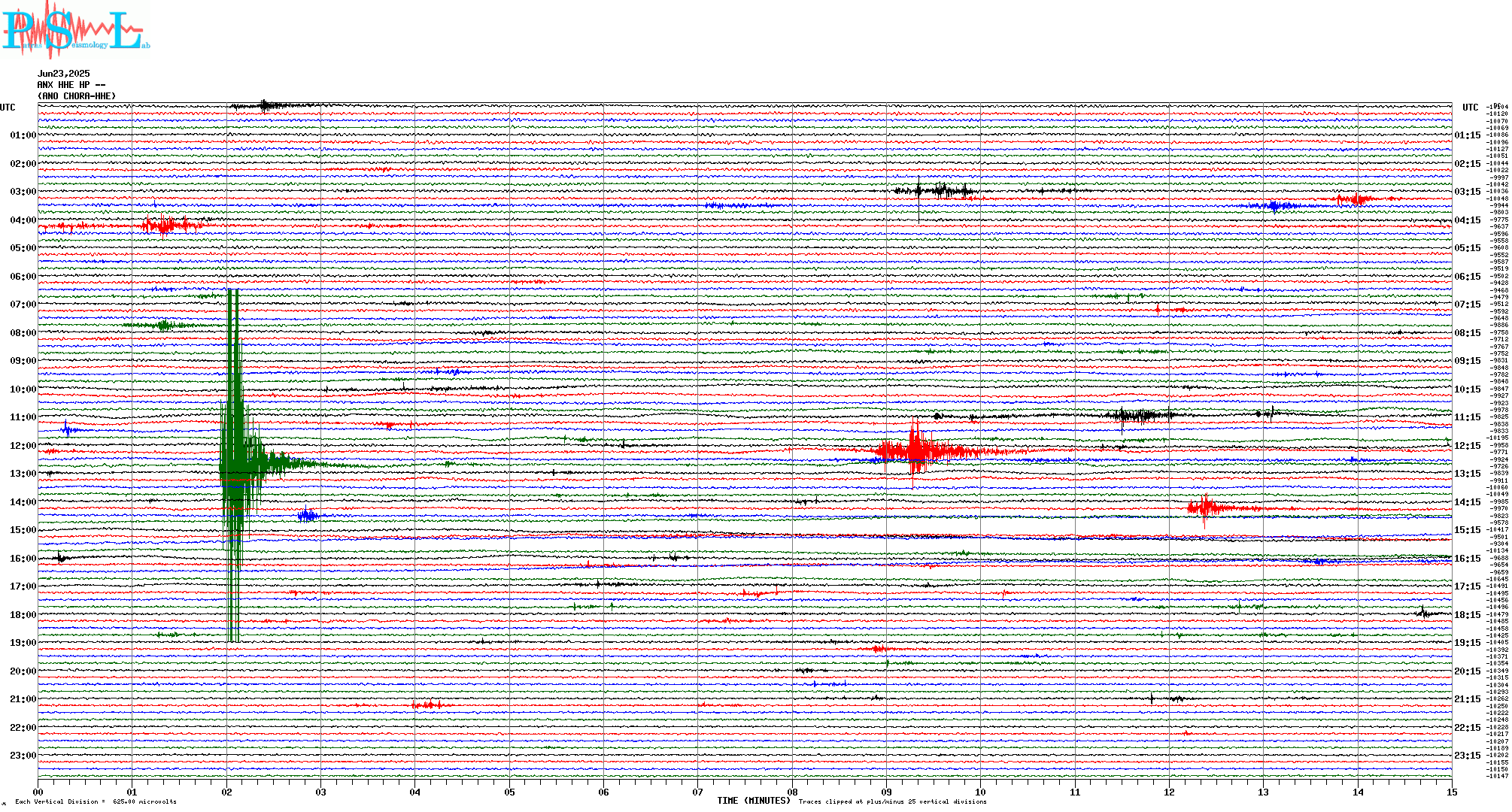Image resolution: width=1512 pixels, height=812 pixels.
Task: Click the 13:00 hour label
Action: 23,474
